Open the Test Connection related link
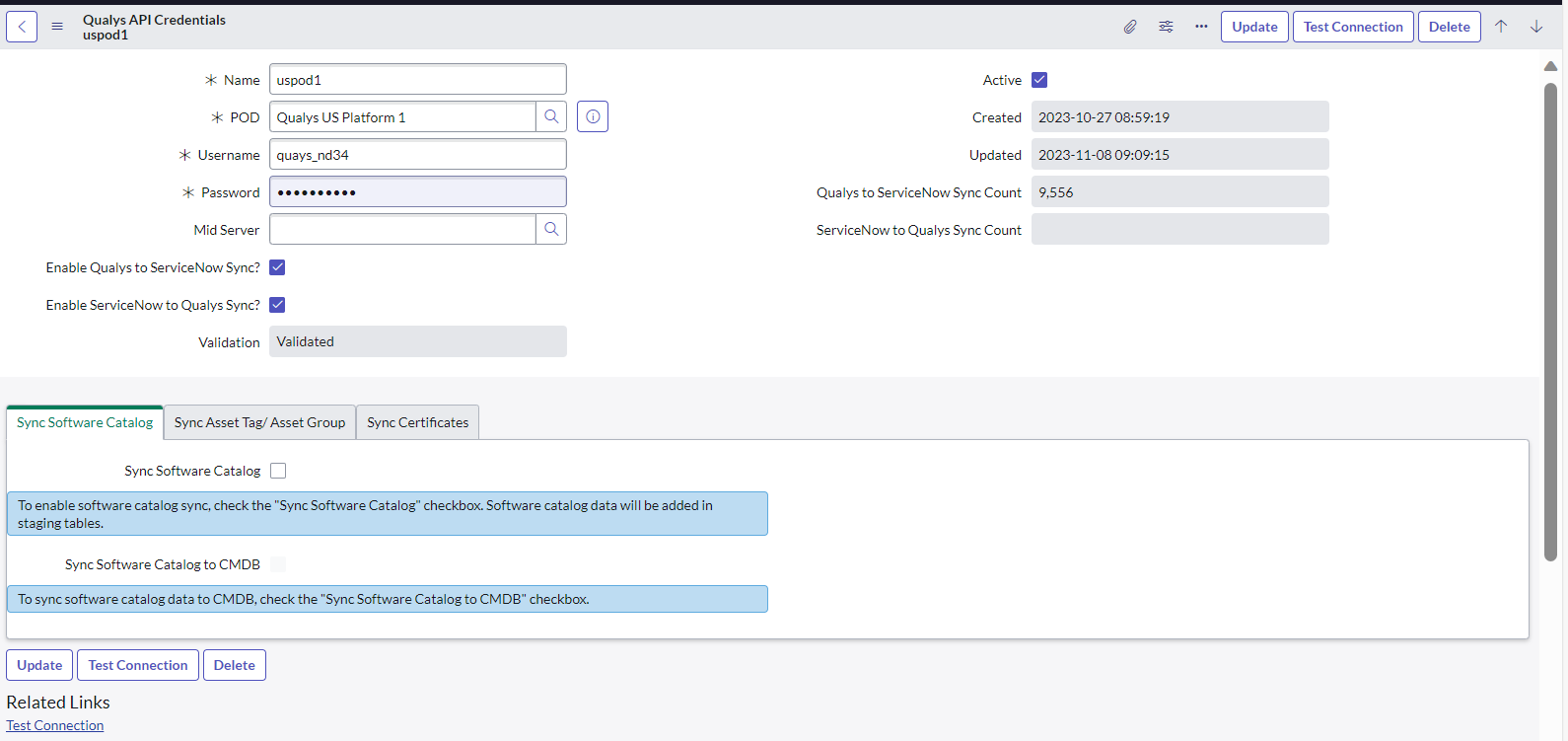This screenshot has width=1568, height=741. click(55, 725)
